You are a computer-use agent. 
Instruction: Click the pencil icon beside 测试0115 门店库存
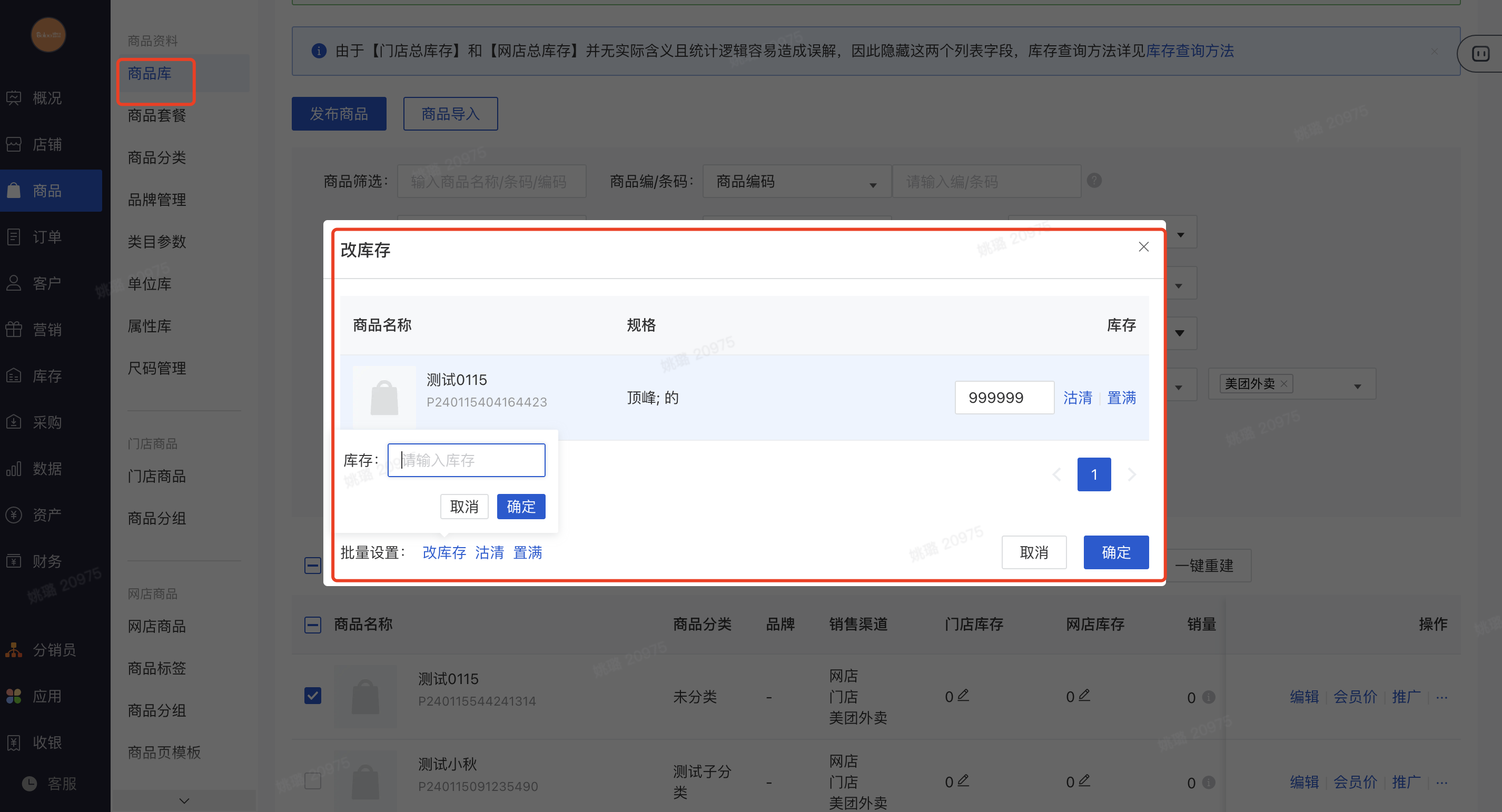(963, 695)
